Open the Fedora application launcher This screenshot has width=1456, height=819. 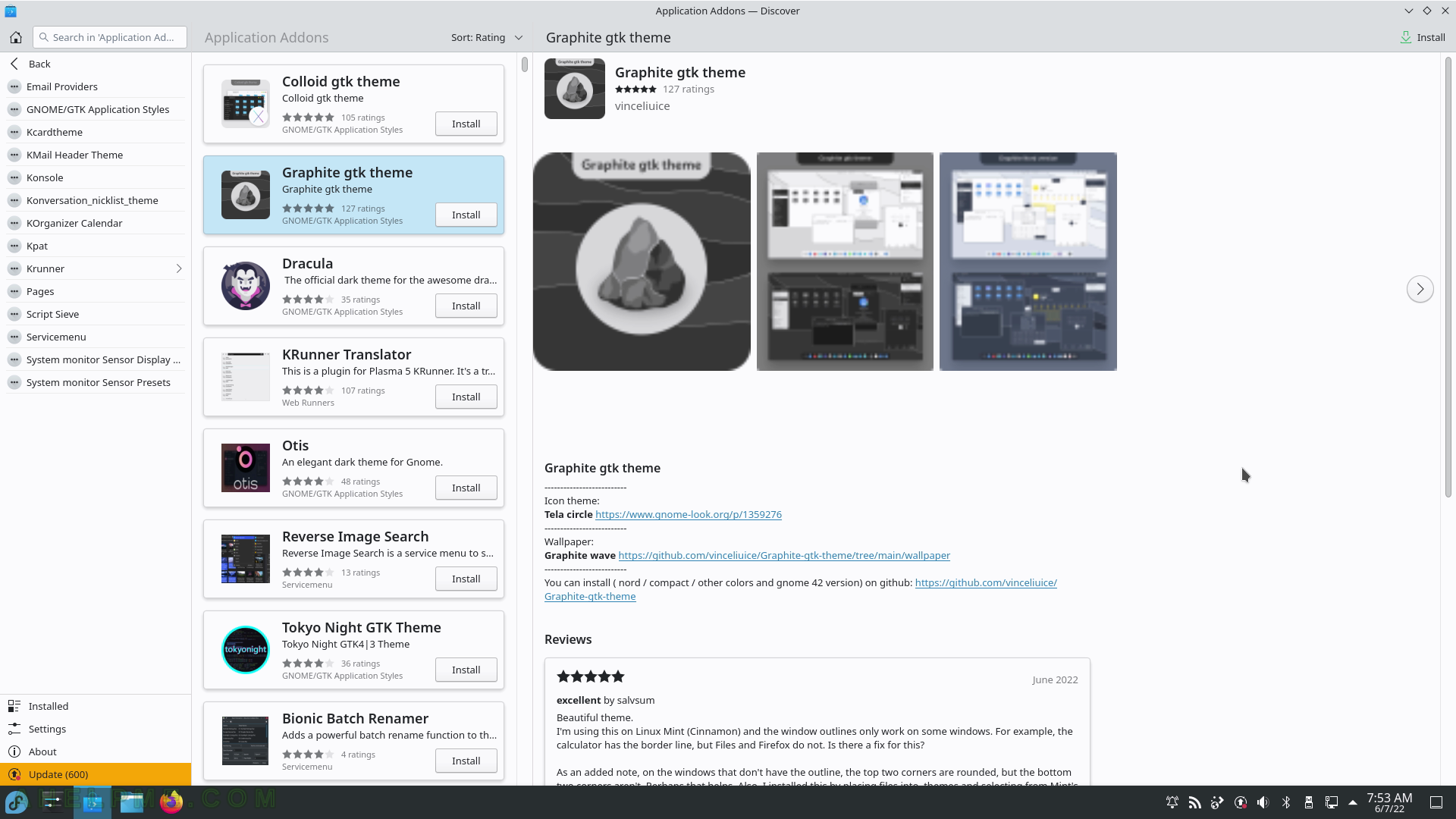click(17, 802)
